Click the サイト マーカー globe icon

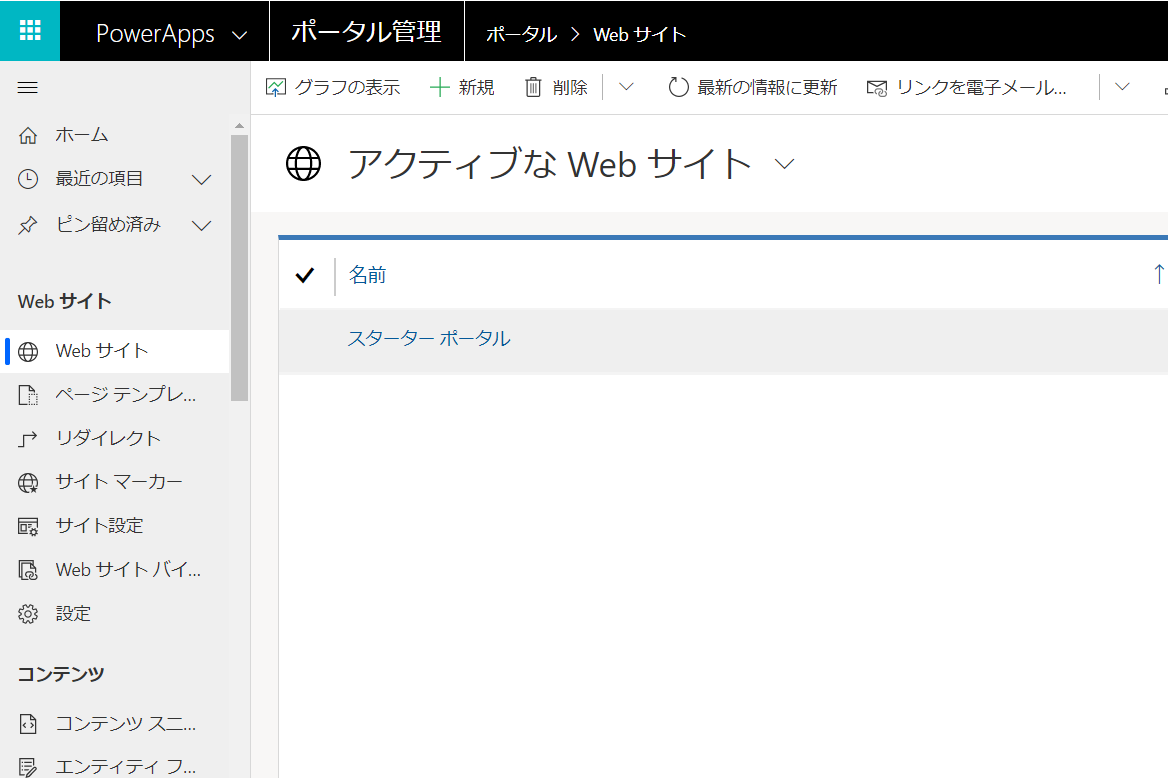tap(28, 483)
